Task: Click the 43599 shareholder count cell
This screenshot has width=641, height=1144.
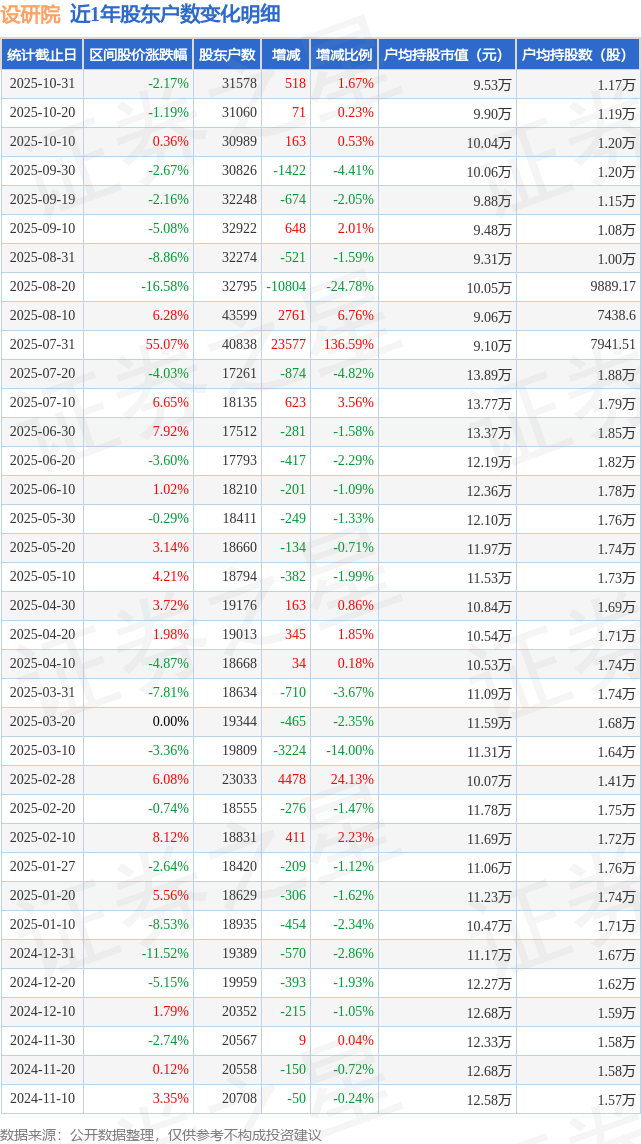Action: (239, 316)
